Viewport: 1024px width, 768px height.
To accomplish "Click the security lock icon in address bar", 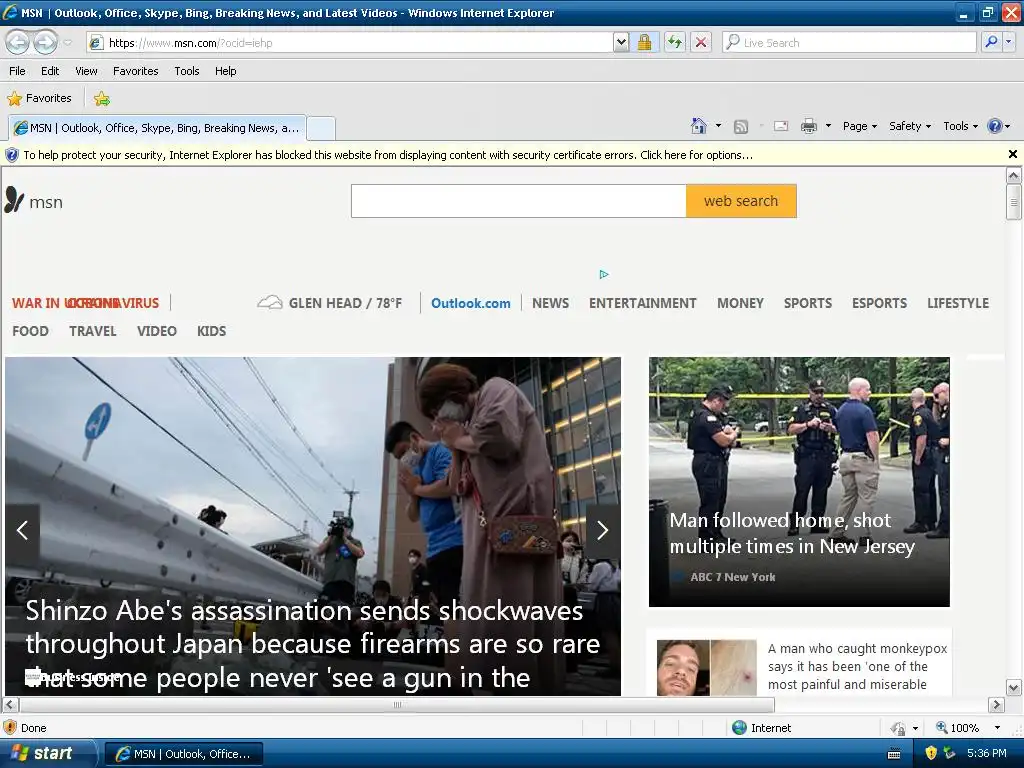I will tap(644, 42).
